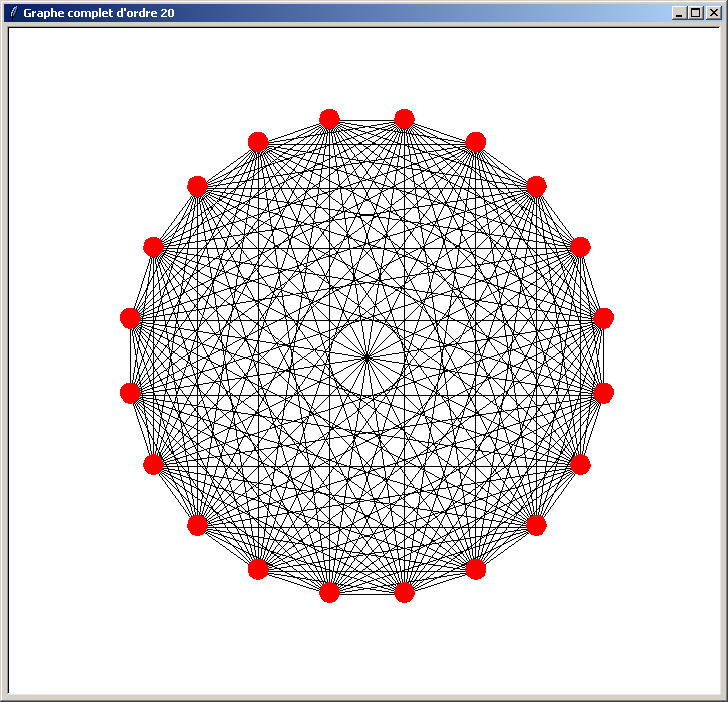Pick the left one of the two bottommost red vertices
The image size is (728, 702).
329,592
